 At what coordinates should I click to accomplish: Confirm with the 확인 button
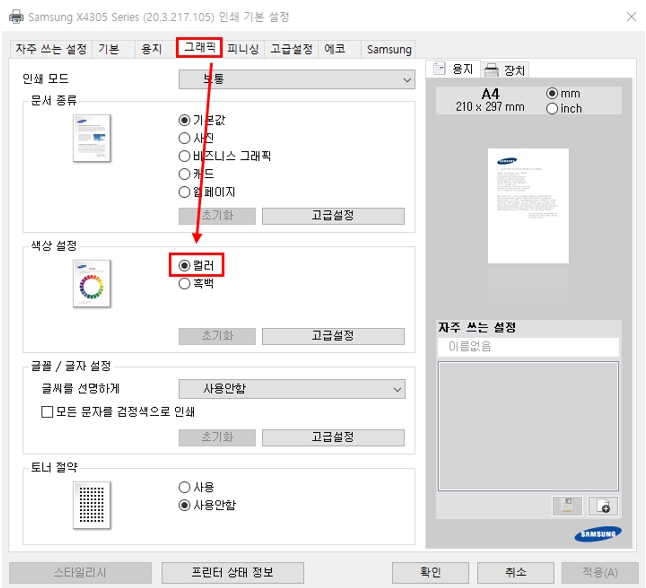pos(430,573)
